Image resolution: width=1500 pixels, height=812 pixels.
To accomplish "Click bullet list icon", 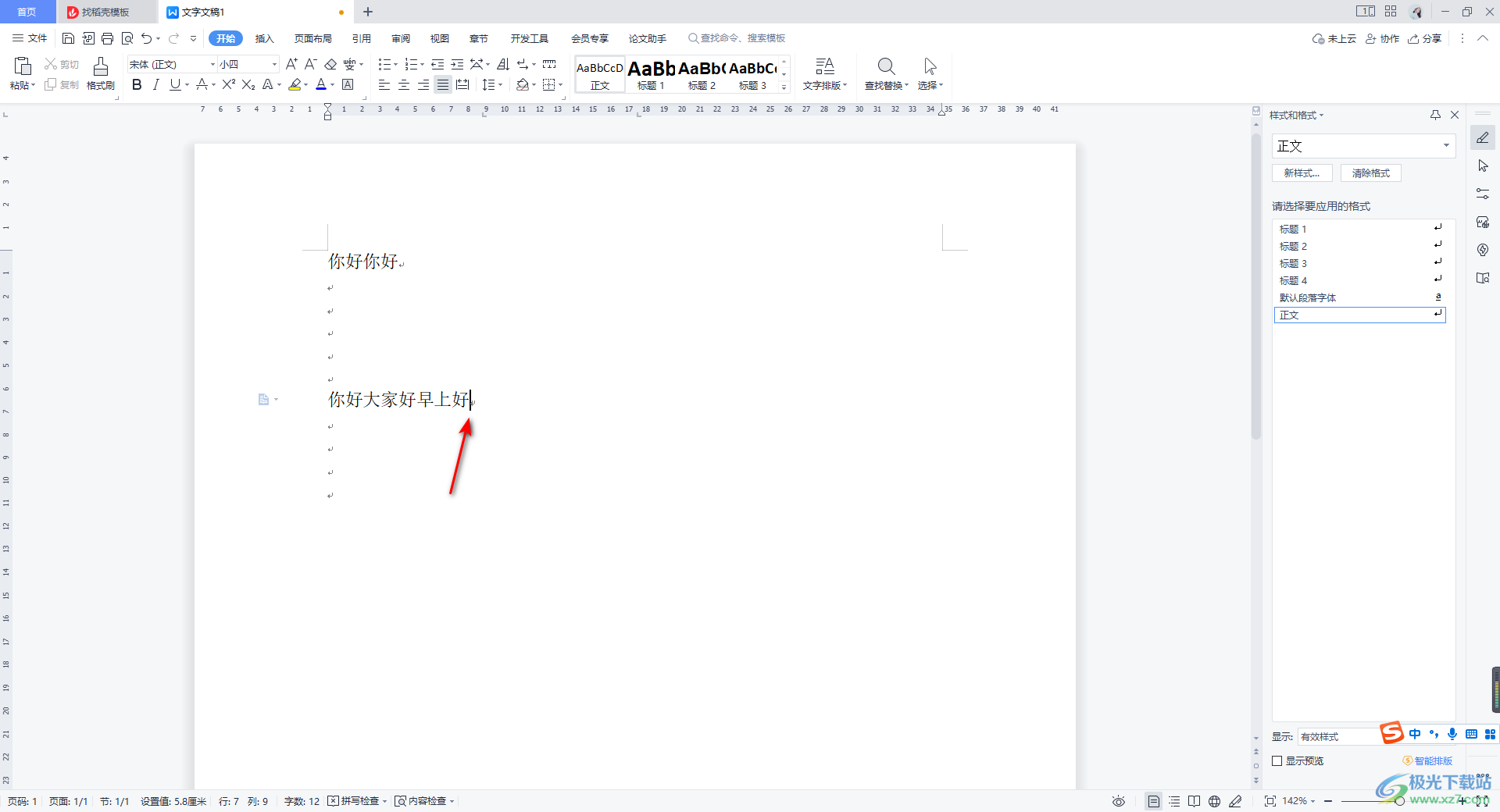I will coord(384,64).
